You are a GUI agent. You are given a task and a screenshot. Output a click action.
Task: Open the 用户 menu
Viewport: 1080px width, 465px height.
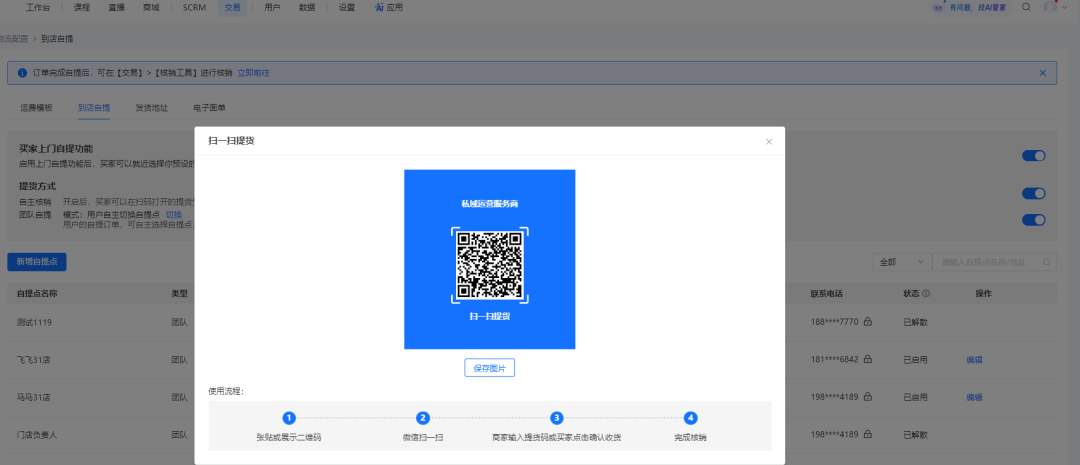[272, 8]
